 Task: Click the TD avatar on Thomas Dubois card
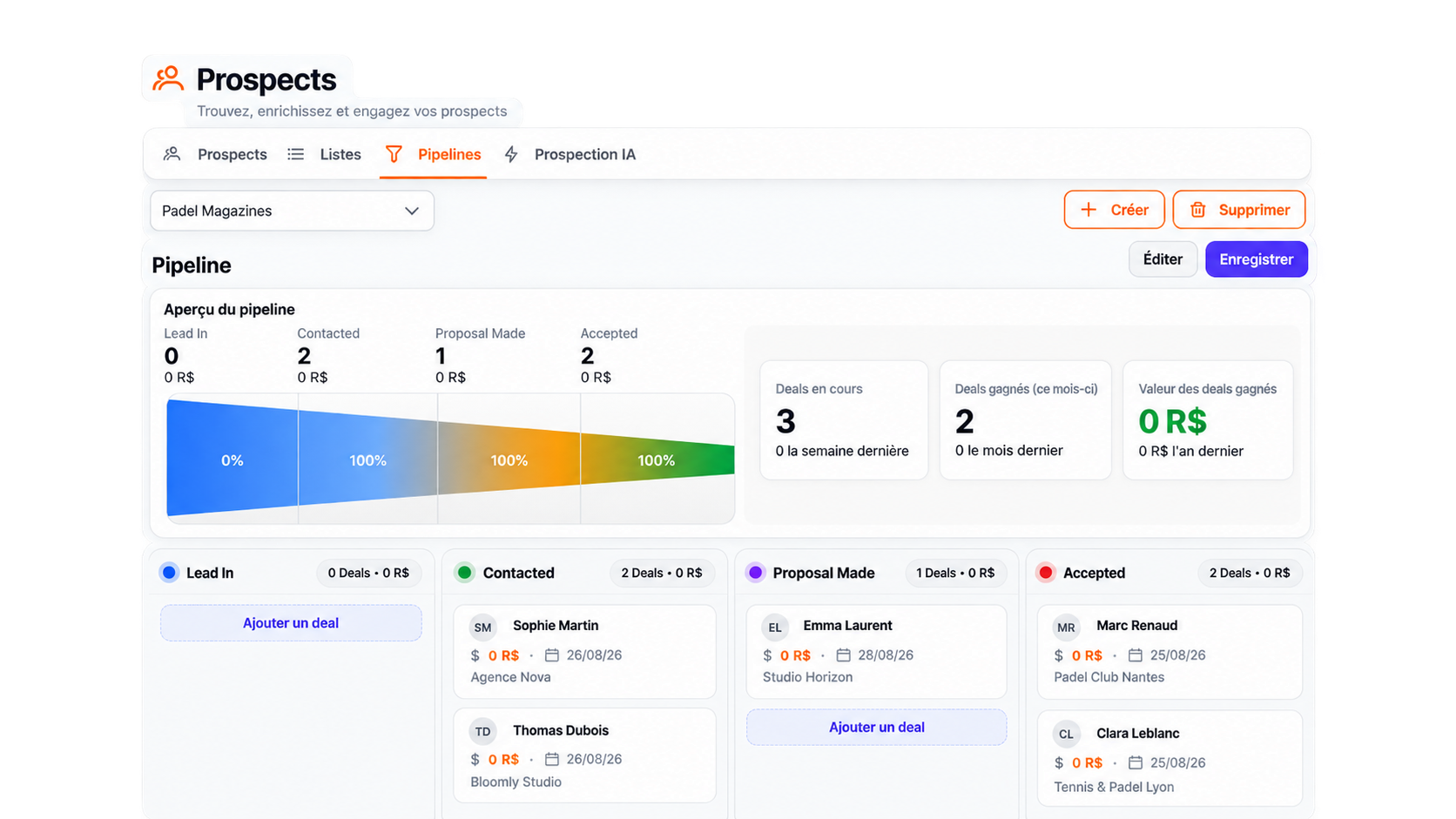click(483, 731)
